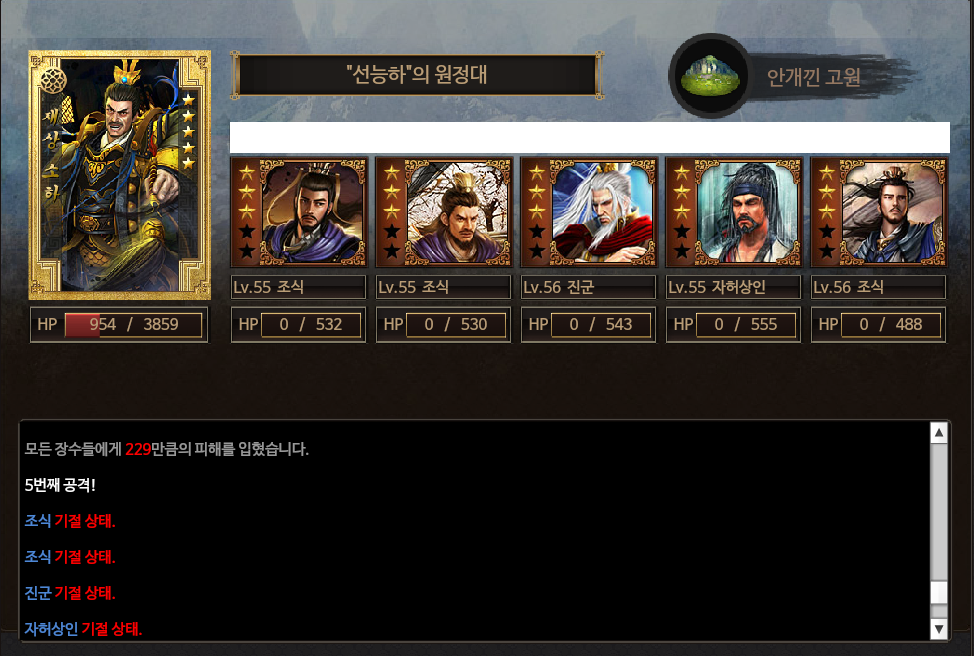Click the battle log scrollbar thumb
The width and height of the screenshot is (974, 656).
tap(939, 592)
